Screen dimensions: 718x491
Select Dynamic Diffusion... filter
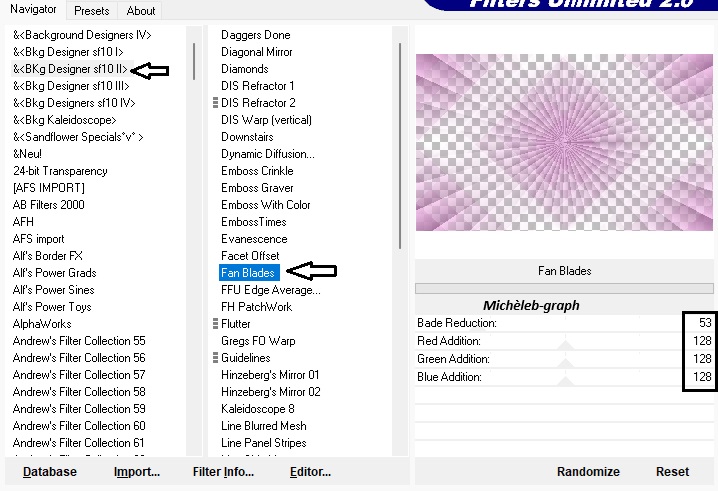click(x=268, y=153)
